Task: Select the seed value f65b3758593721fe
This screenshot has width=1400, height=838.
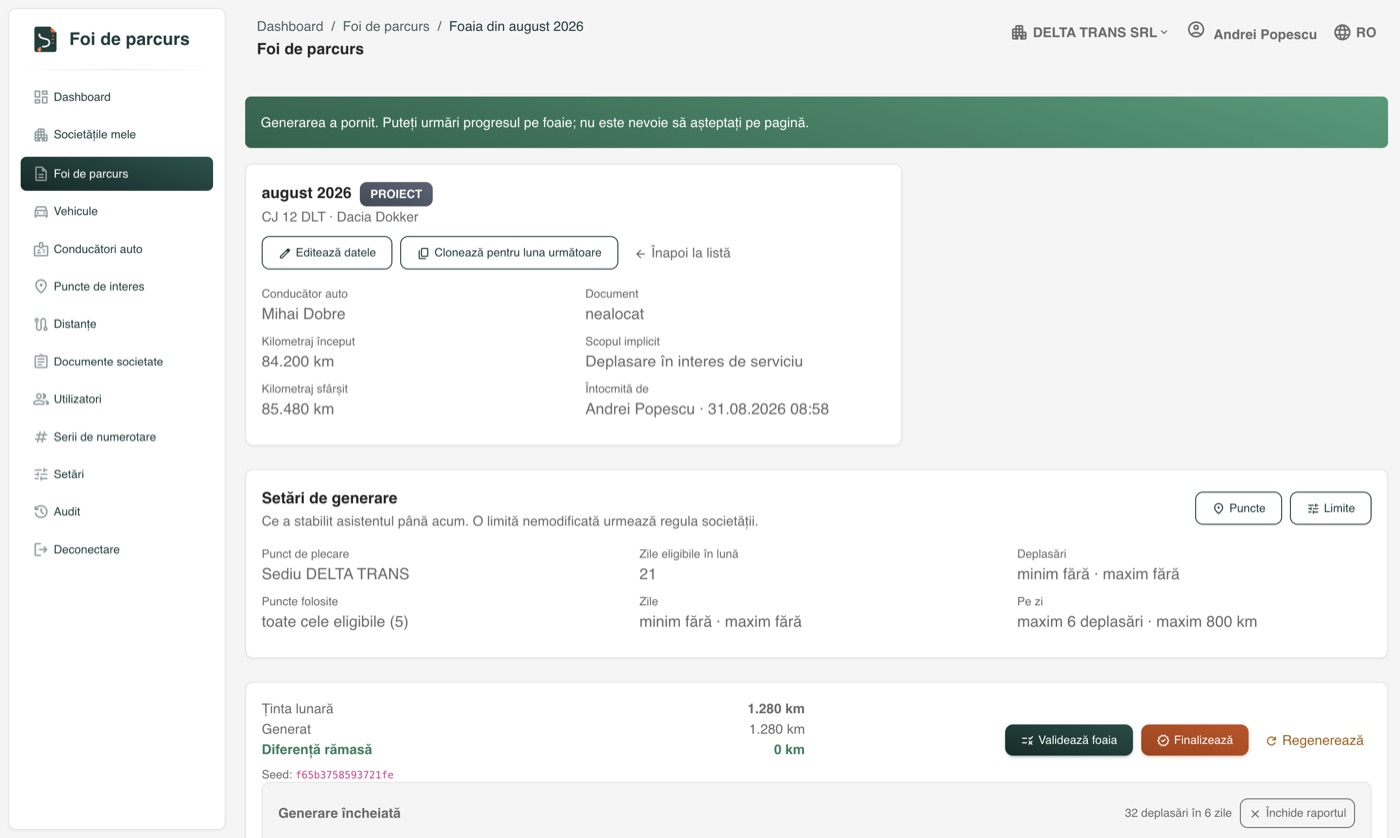Action: point(345,775)
